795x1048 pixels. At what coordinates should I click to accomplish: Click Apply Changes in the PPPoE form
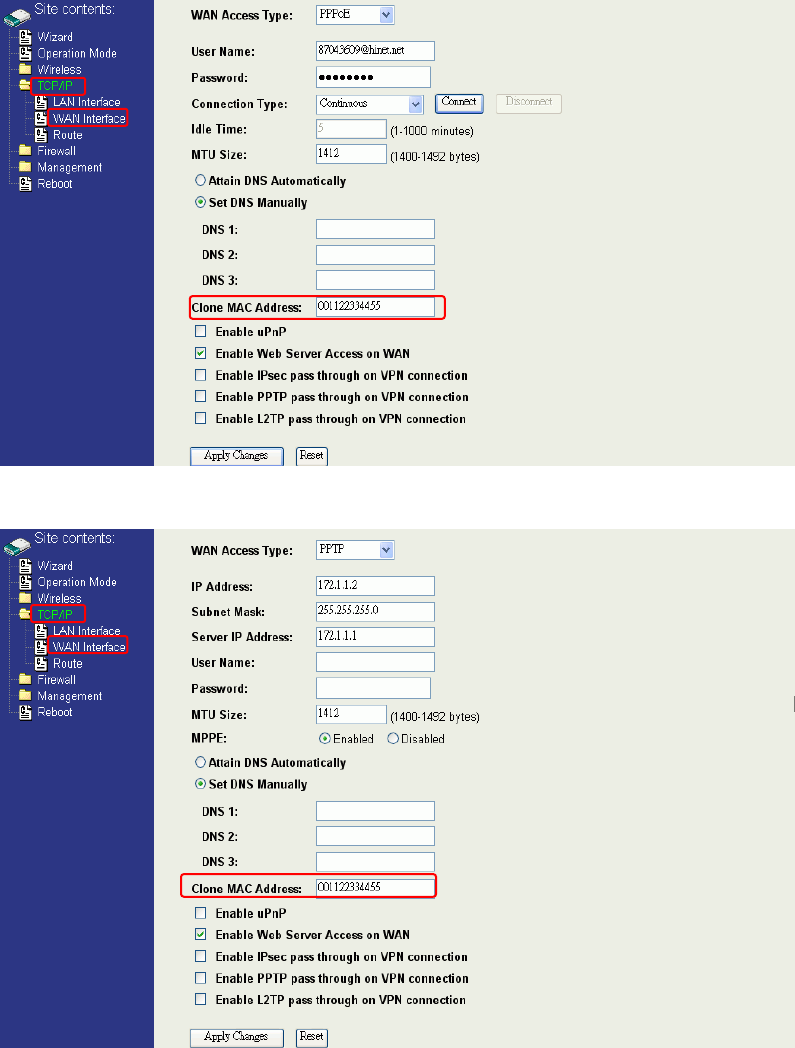[x=237, y=456]
